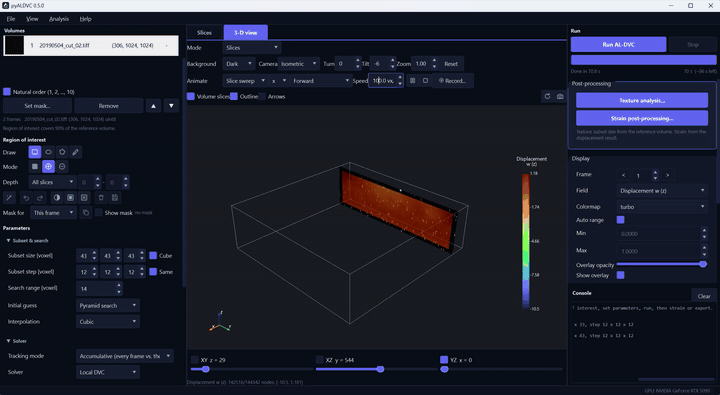Open the Slice sweep animate dropdown
Screen dimensions: 720x395
click(x=245, y=81)
